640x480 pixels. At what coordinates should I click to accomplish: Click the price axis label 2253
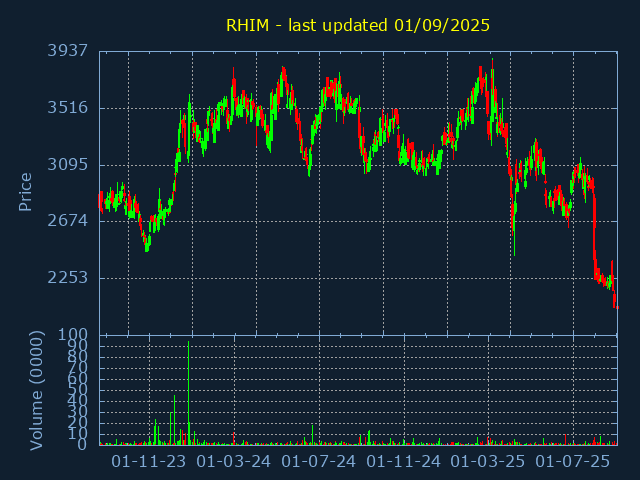pyautogui.click(x=68, y=278)
